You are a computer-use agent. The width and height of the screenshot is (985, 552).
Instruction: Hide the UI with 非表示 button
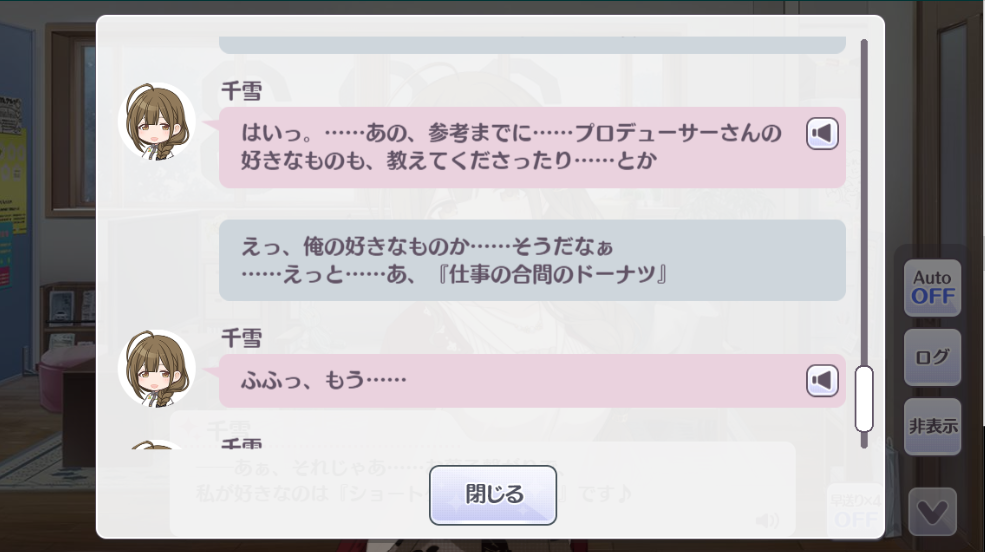point(932,426)
